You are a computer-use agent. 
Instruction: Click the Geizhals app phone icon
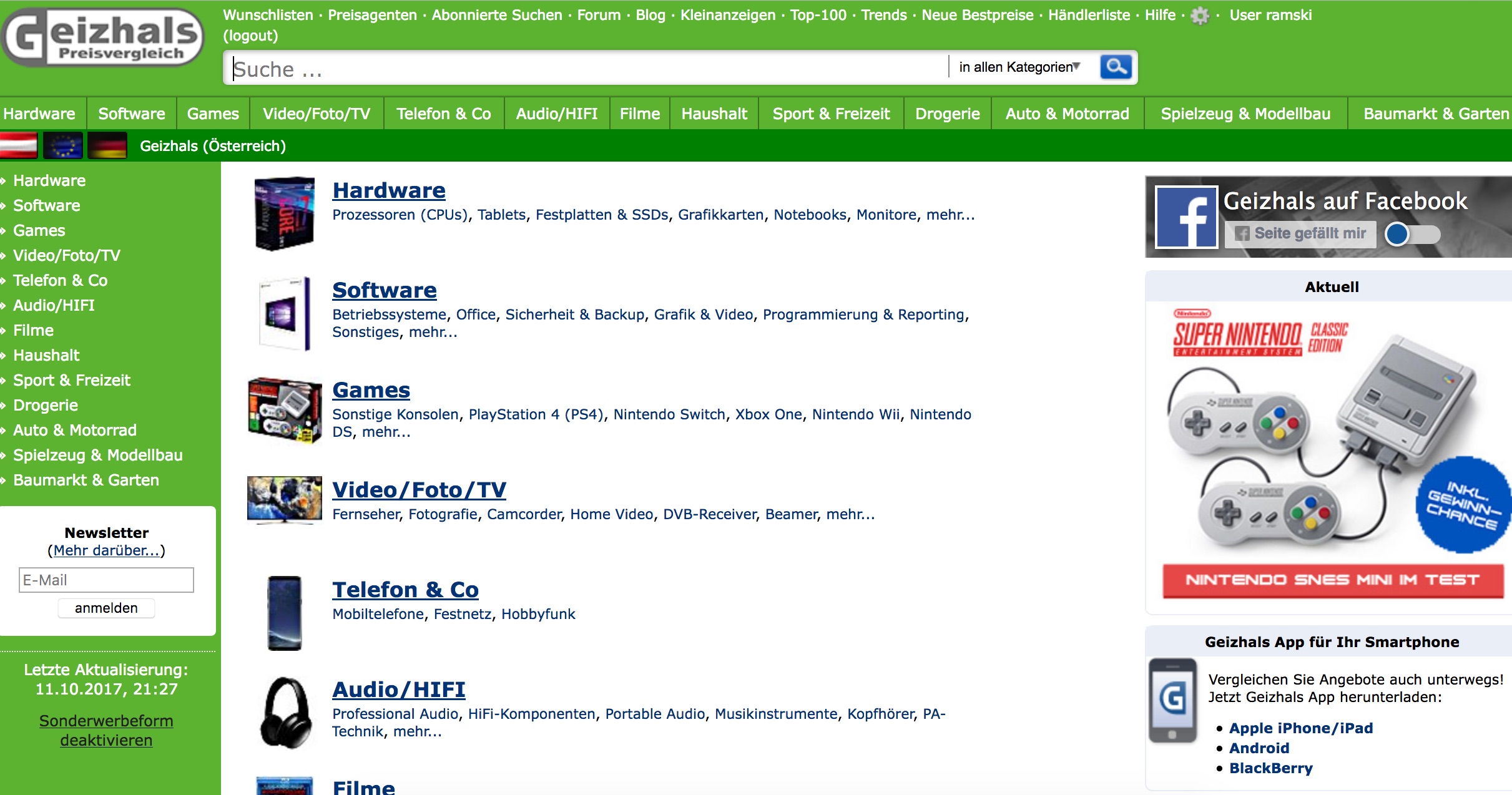(1173, 700)
